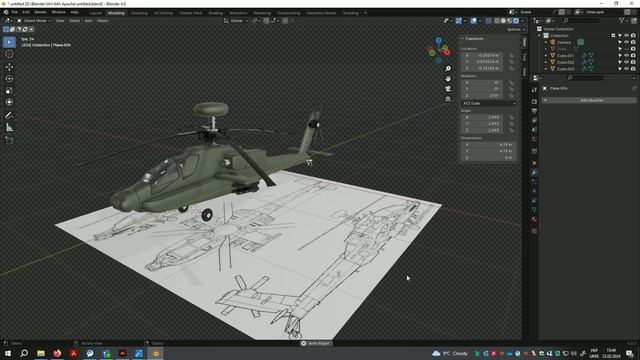Screen dimensions: 640x360
Task: Open the XYZ Euler rotation mode dropdown
Action: [489, 104]
